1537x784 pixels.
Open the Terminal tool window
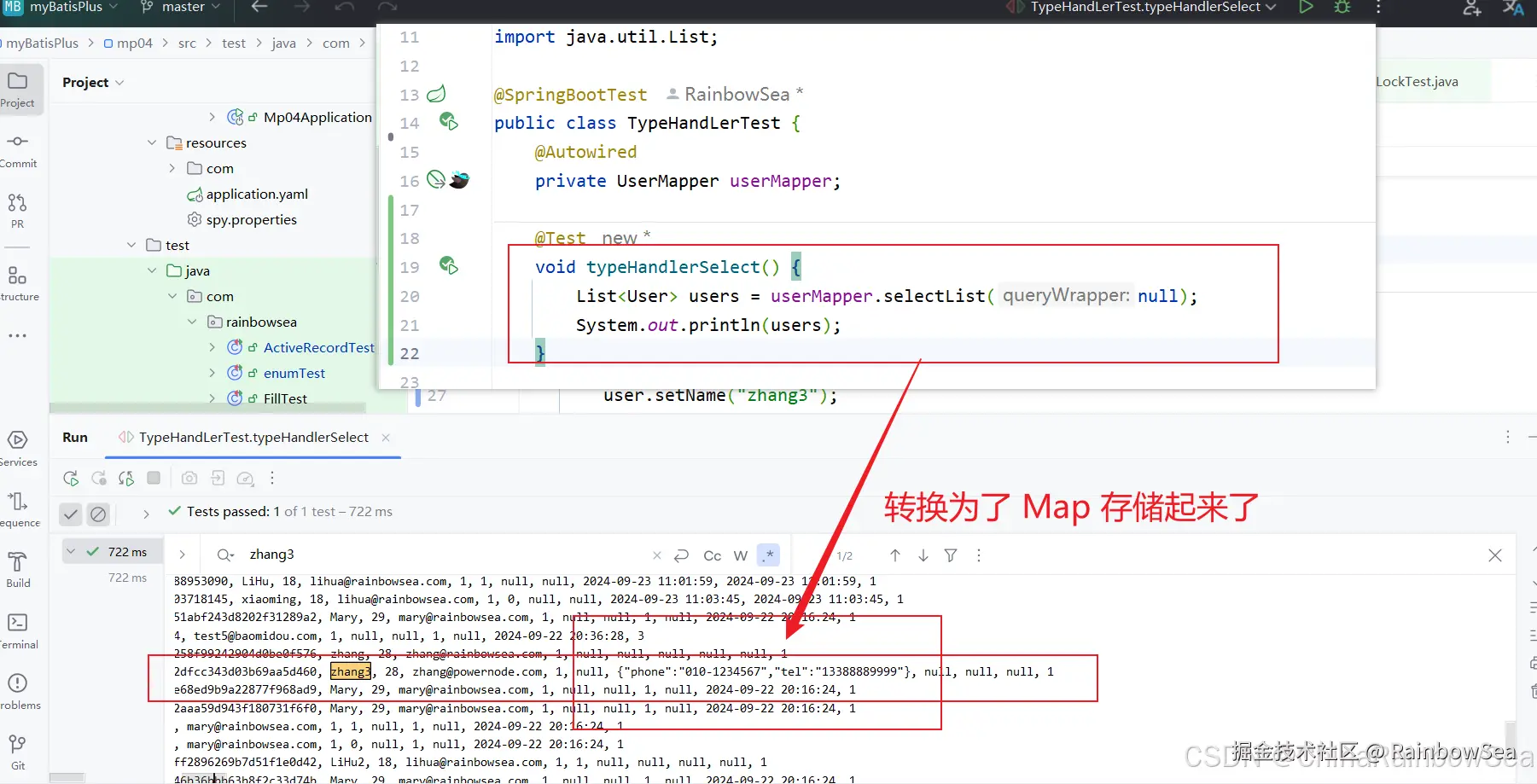coord(17,630)
